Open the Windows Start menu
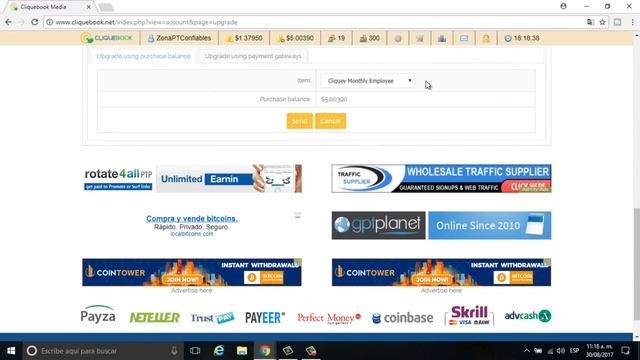The height and width of the screenshot is (360, 640). pos(11,351)
